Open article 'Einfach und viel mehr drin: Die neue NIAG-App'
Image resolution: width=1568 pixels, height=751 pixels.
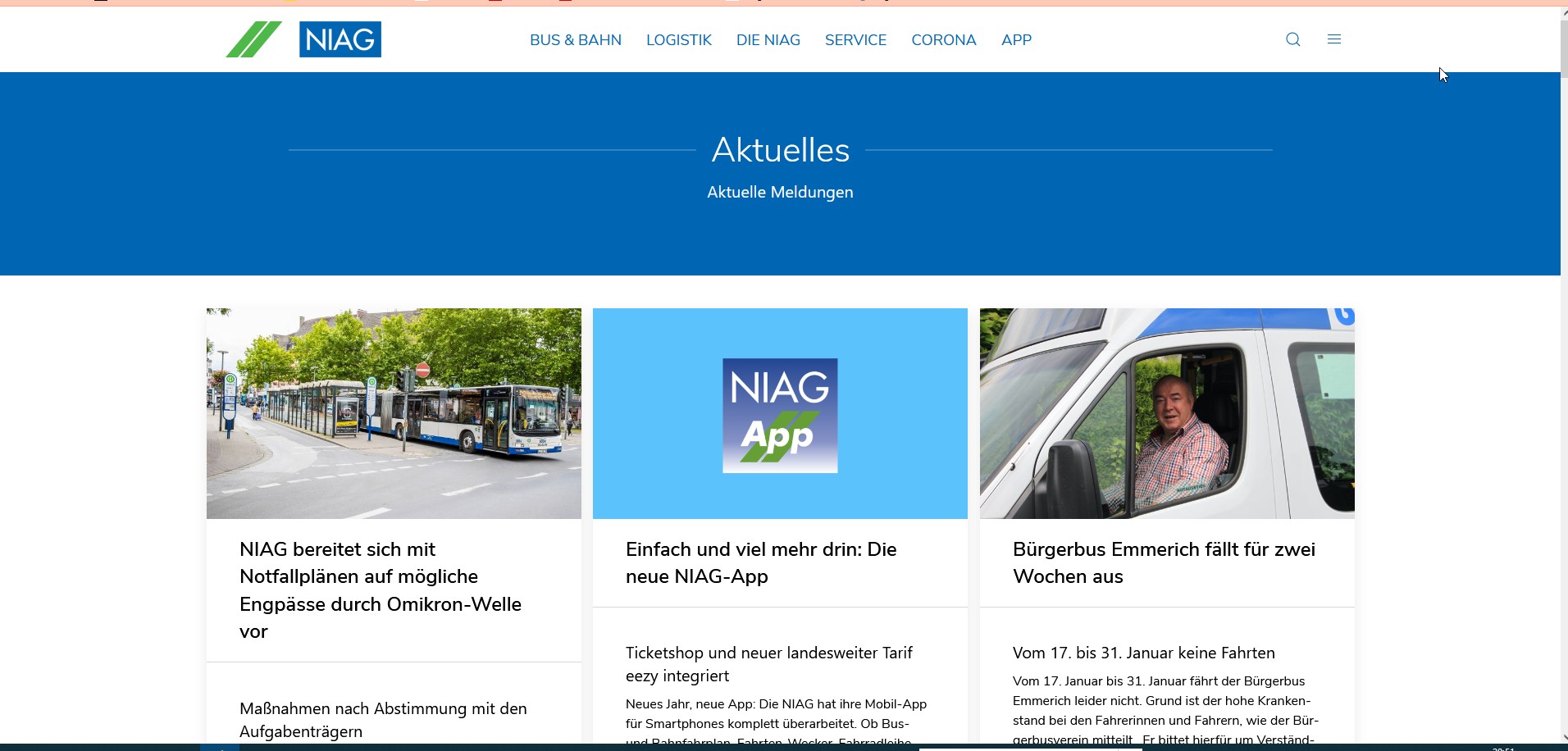click(x=761, y=562)
